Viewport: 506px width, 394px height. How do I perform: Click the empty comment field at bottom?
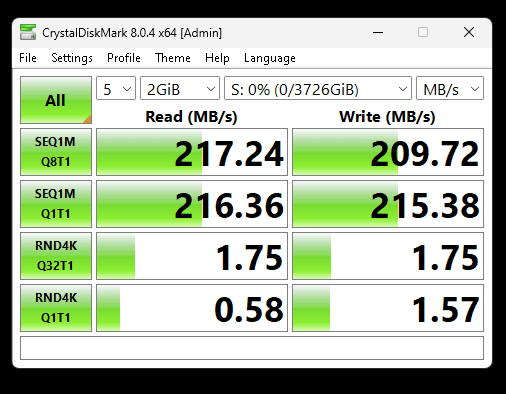click(252, 348)
